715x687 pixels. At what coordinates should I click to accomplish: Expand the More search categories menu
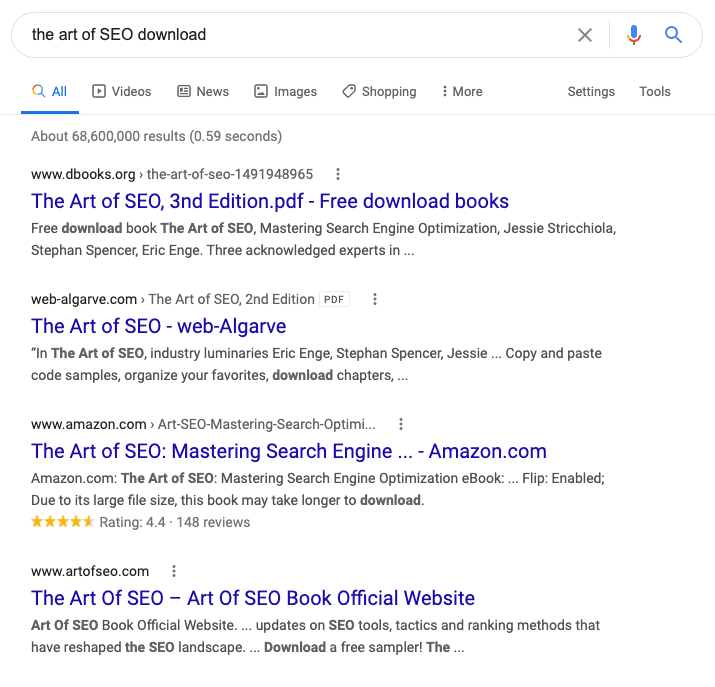click(462, 92)
